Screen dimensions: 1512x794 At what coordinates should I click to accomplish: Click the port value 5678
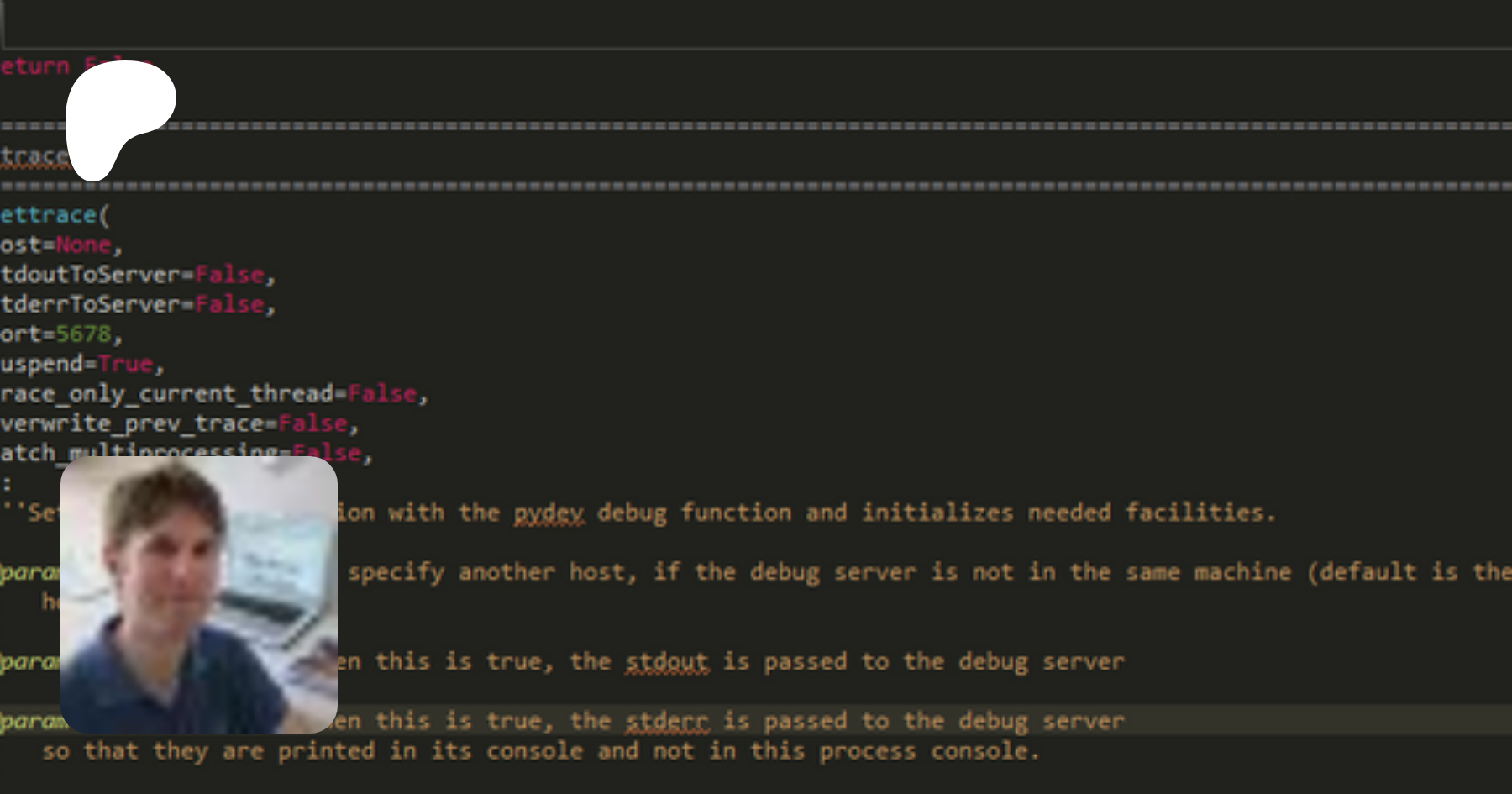click(83, 334)
